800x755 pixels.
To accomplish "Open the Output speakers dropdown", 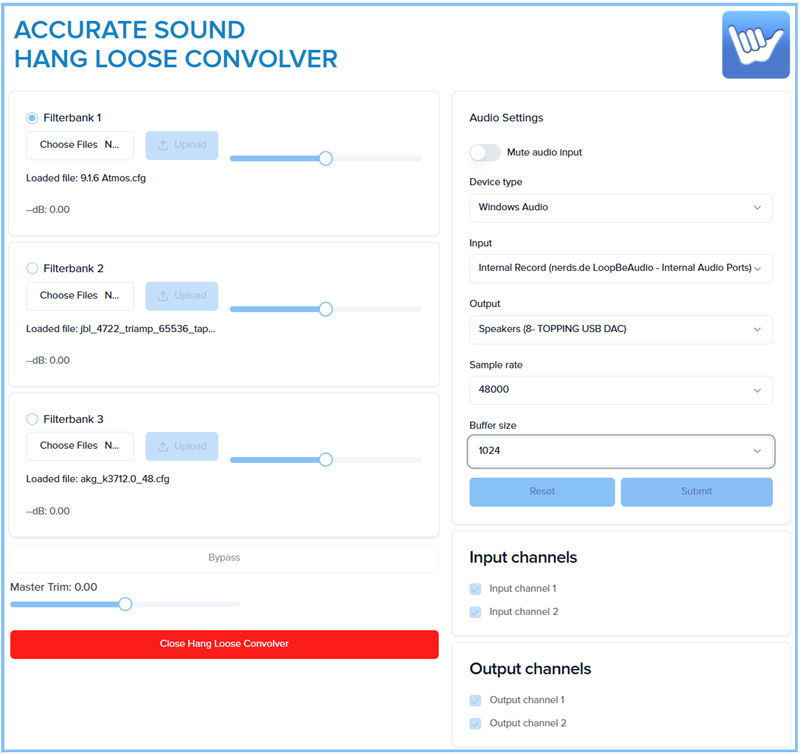I will [x=620, y=329].
